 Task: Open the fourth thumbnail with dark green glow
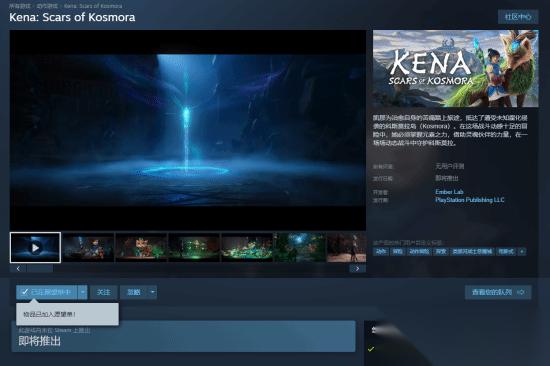(x=194, y=247)
